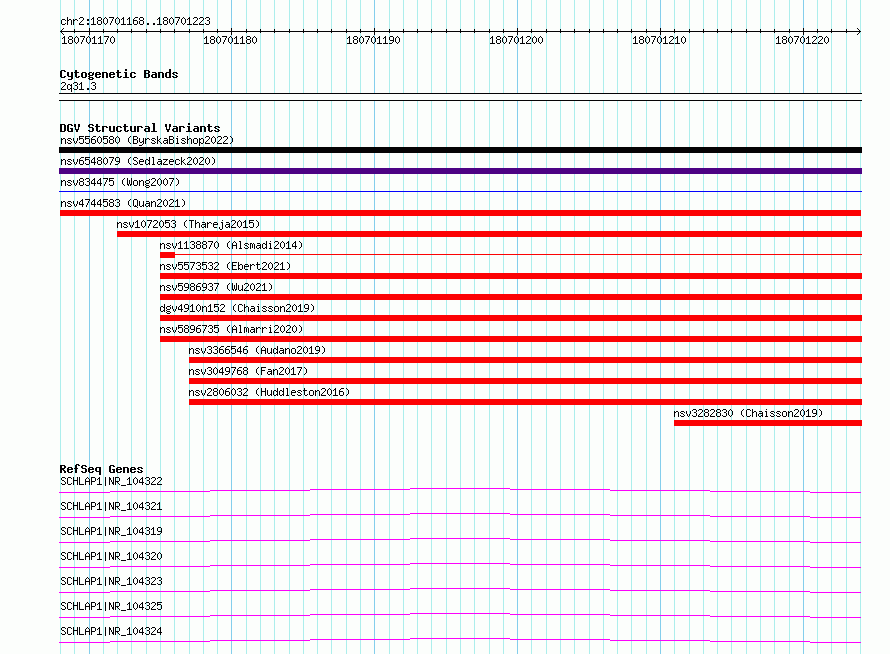Select the short red bar under nsv3282830
This screenshot has width=890, height=654.
tap(768, 423)
